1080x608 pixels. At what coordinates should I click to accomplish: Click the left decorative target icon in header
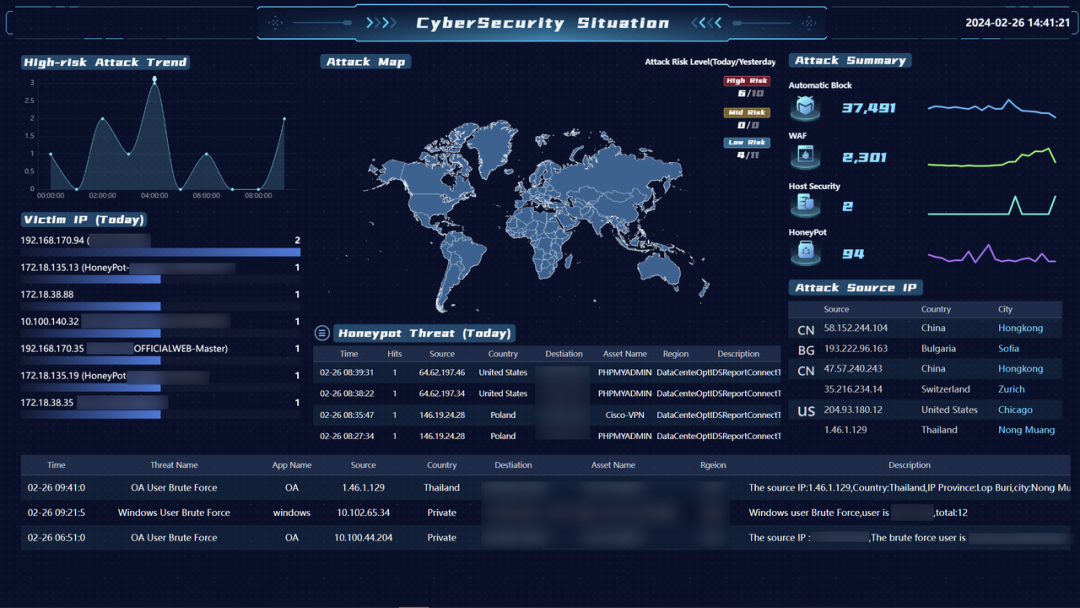tap(277, 23)
